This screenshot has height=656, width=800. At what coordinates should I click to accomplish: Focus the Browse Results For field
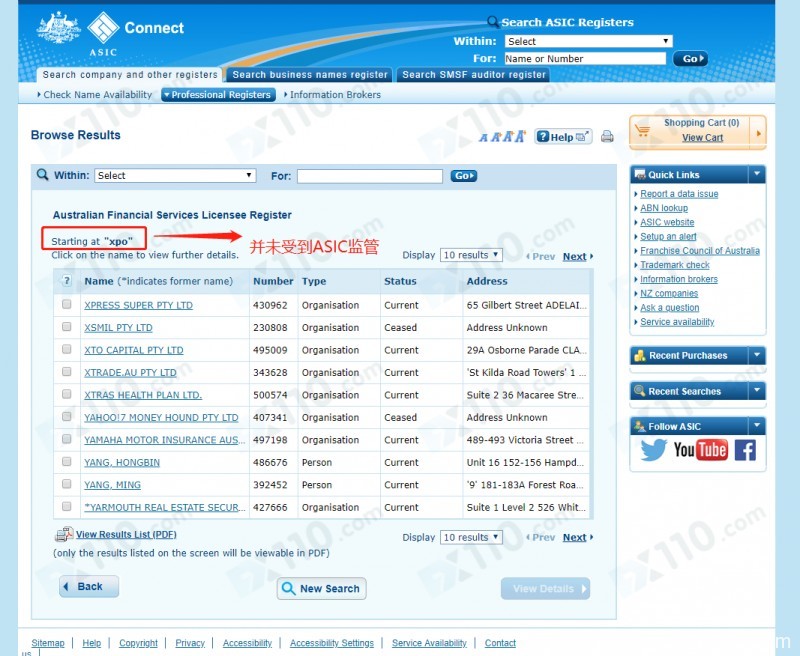[370, 176]
